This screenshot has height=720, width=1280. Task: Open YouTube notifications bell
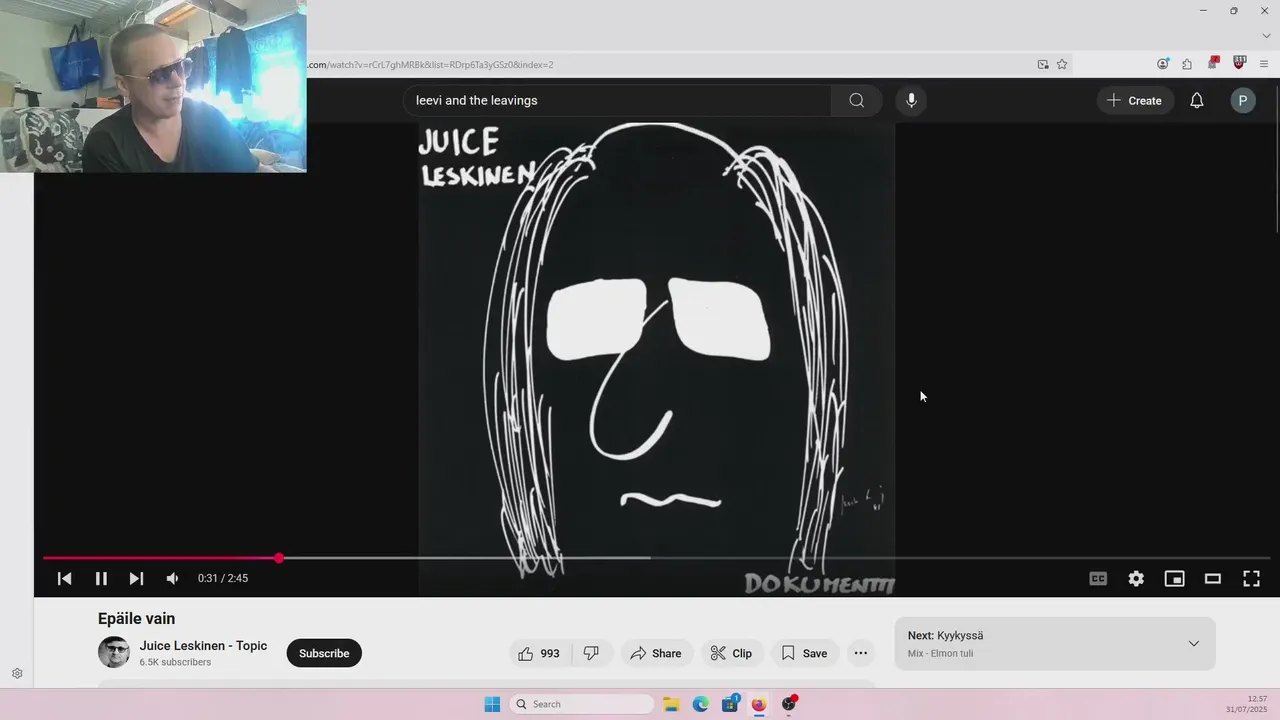(x=1196, y=100)
